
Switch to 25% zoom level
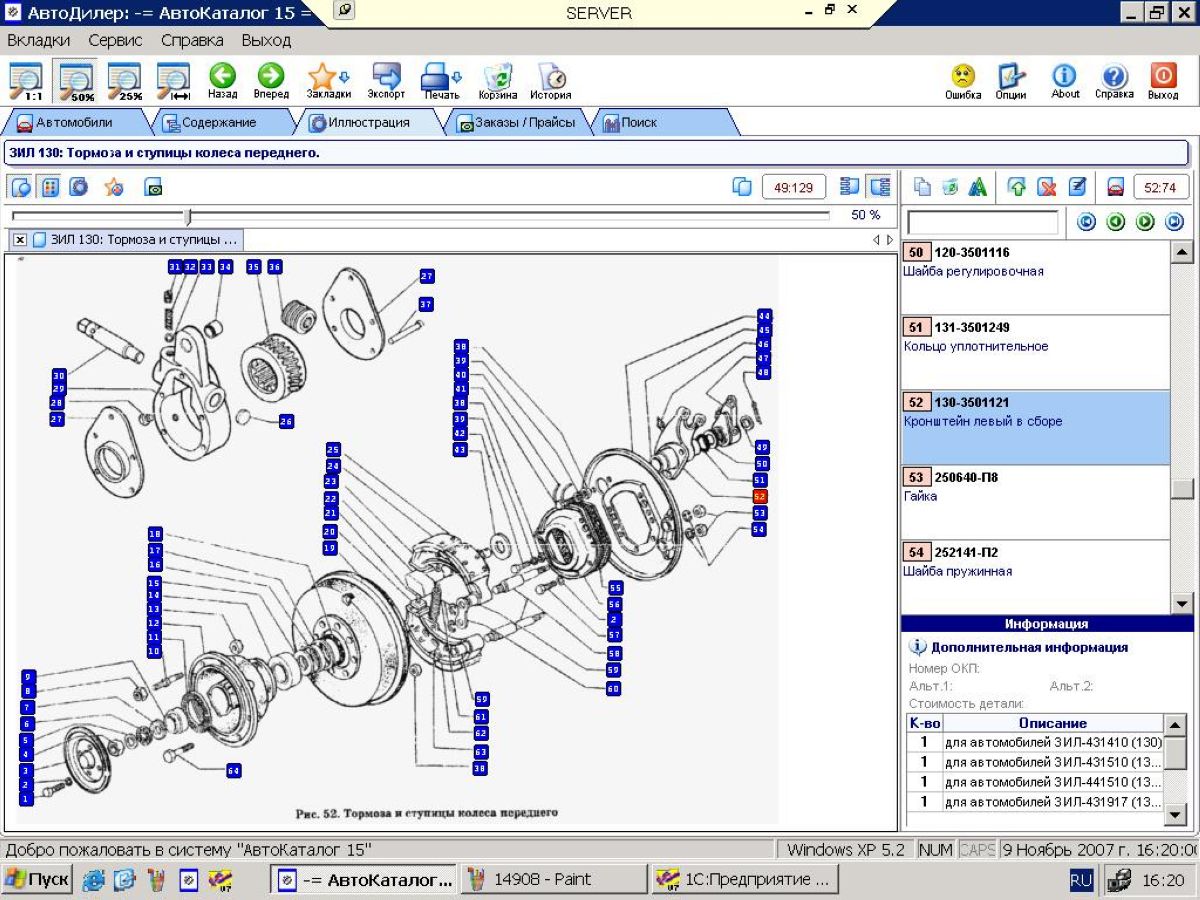point(125,81)
